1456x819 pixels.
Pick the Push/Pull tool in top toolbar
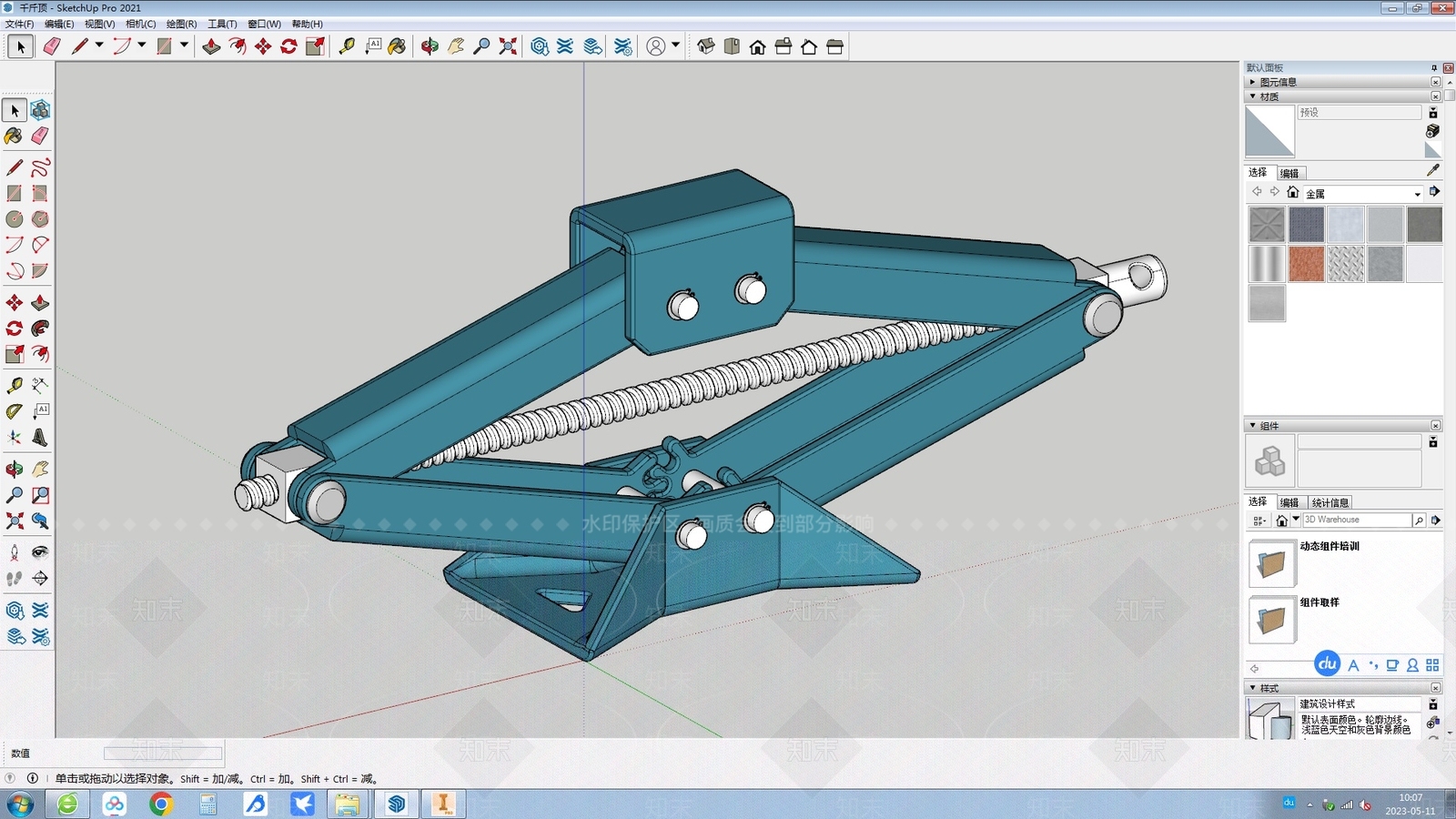pos(211,46)
